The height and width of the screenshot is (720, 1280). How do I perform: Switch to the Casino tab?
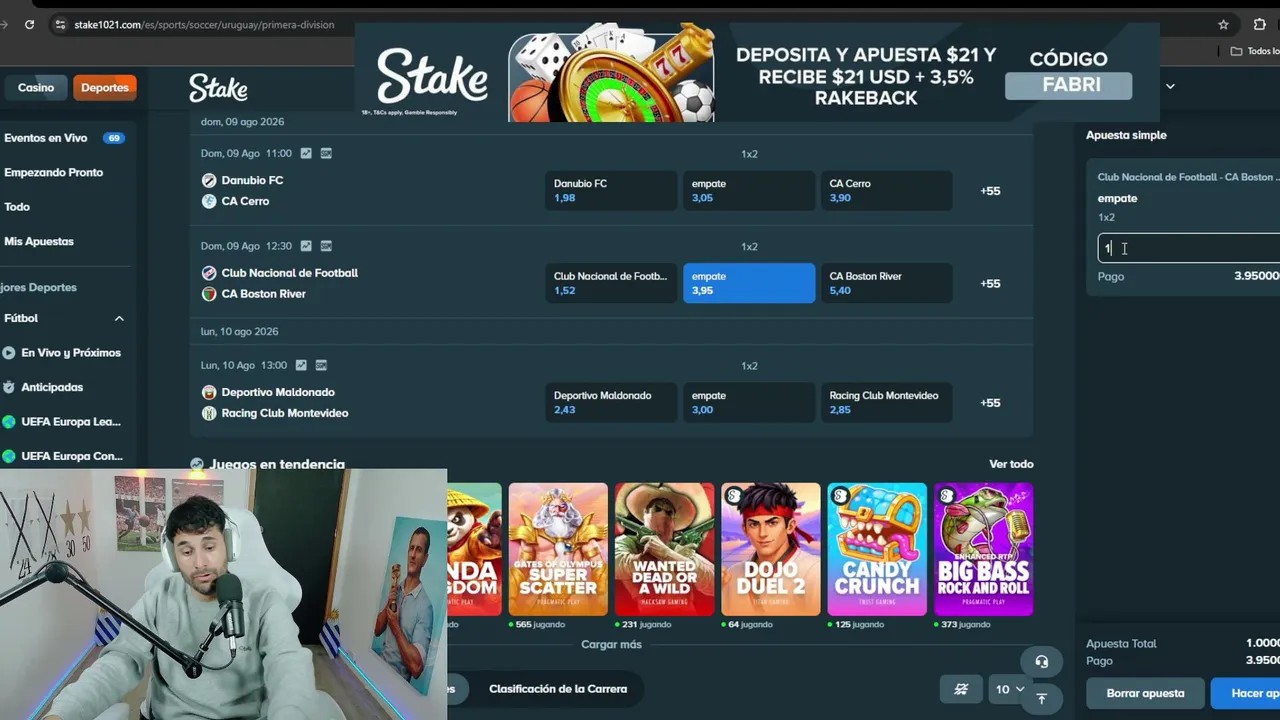36,88
